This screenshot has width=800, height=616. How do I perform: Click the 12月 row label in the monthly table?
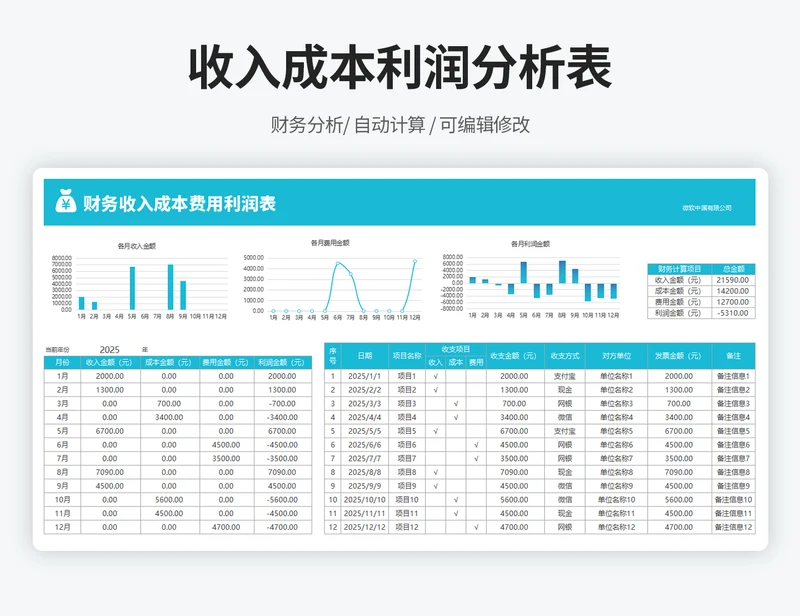(62, 527)
